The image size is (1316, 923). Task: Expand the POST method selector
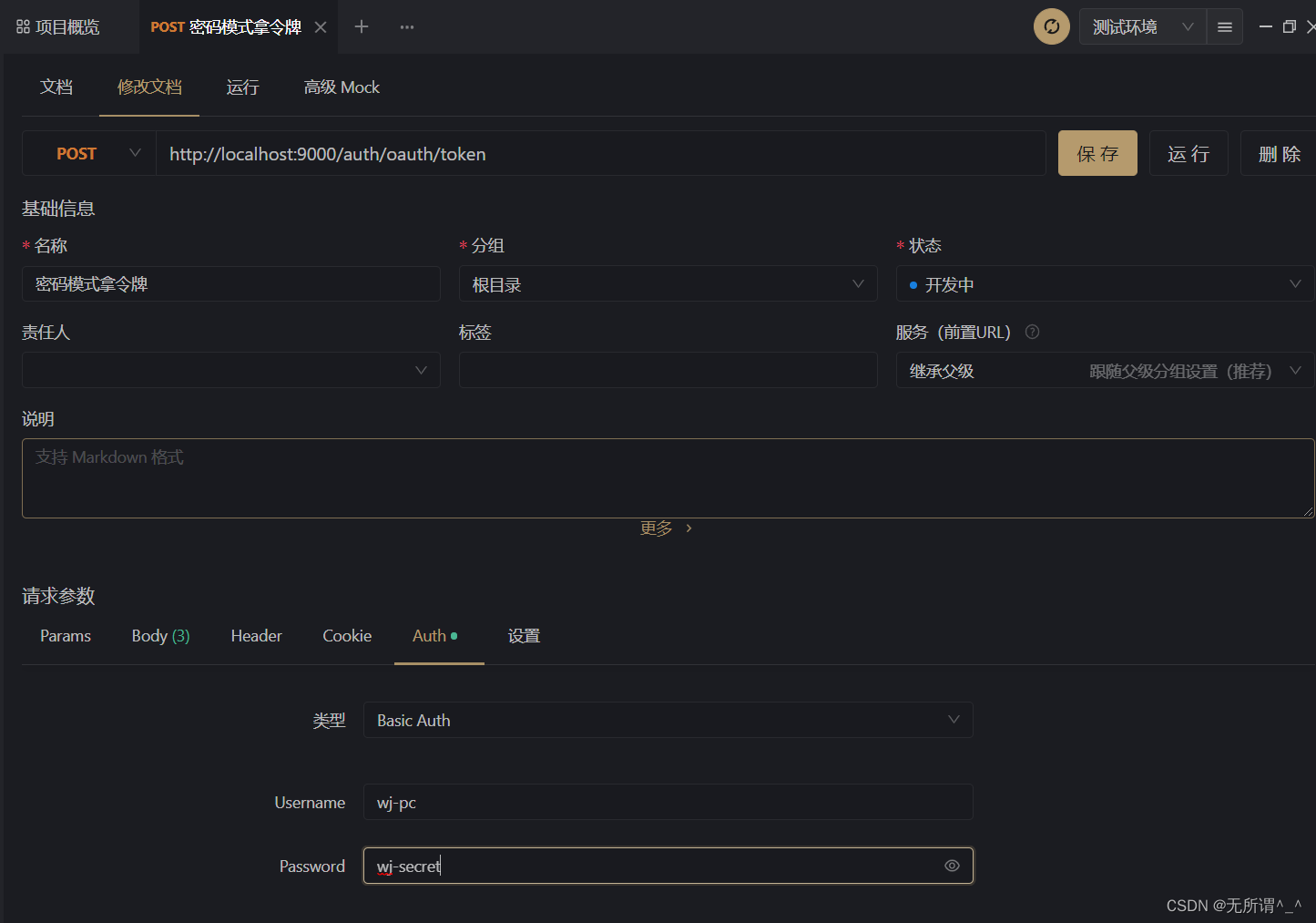134,153
